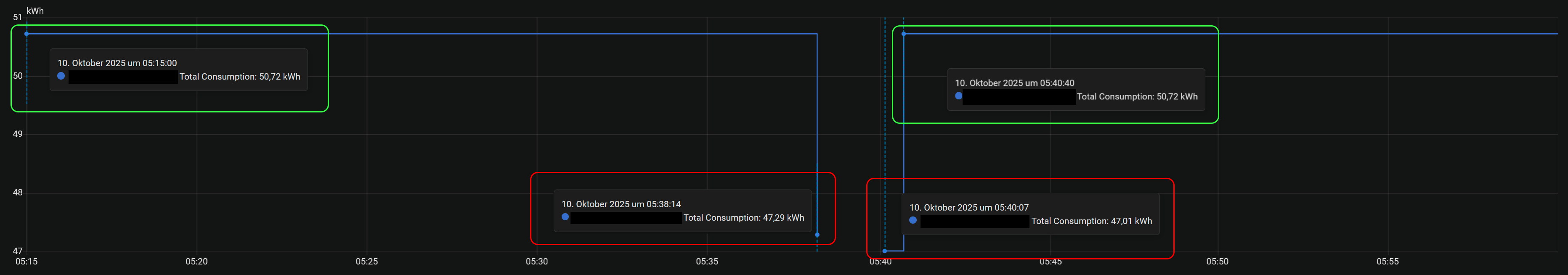Click the chart data point at 05:15:00
1568x275 pixels.
[x=27, y=34]
